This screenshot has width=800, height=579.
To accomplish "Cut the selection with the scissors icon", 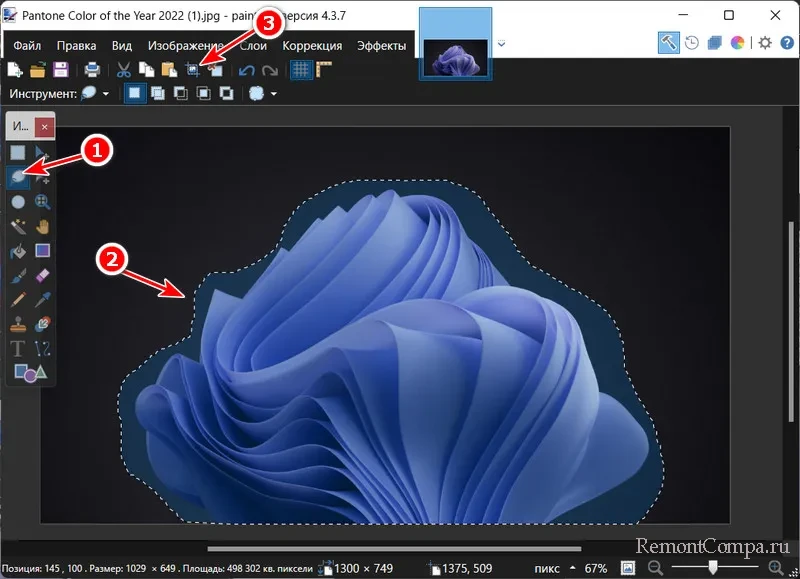I will tap(123, 70).
